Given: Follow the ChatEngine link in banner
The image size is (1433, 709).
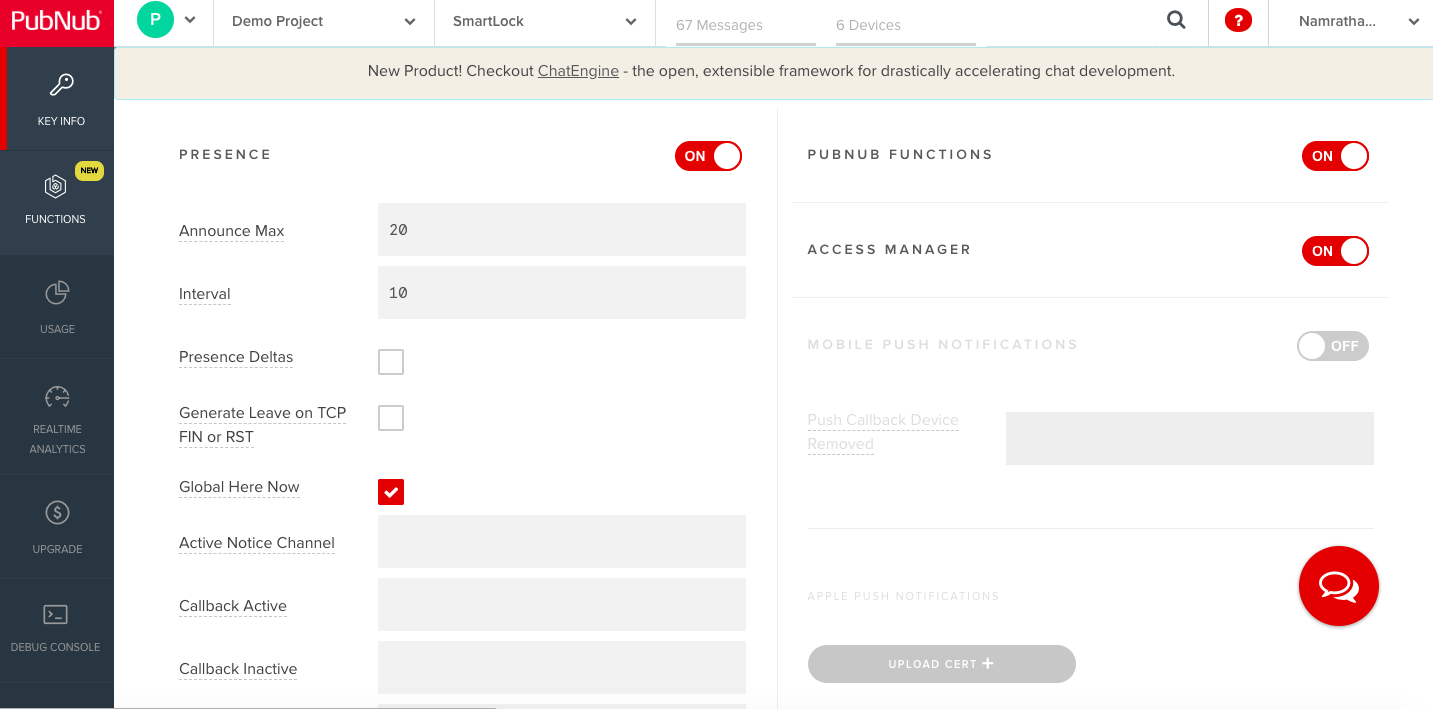Looking at the screenshot, I should 578,71.
